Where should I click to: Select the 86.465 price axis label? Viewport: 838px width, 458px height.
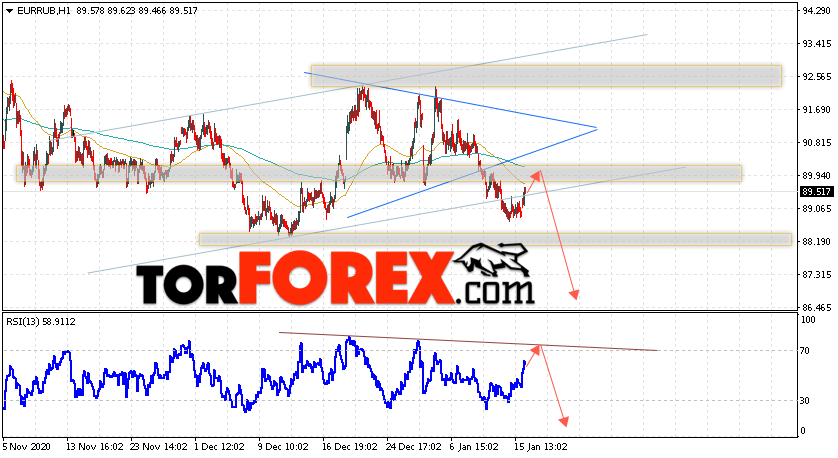click(817, 308)
